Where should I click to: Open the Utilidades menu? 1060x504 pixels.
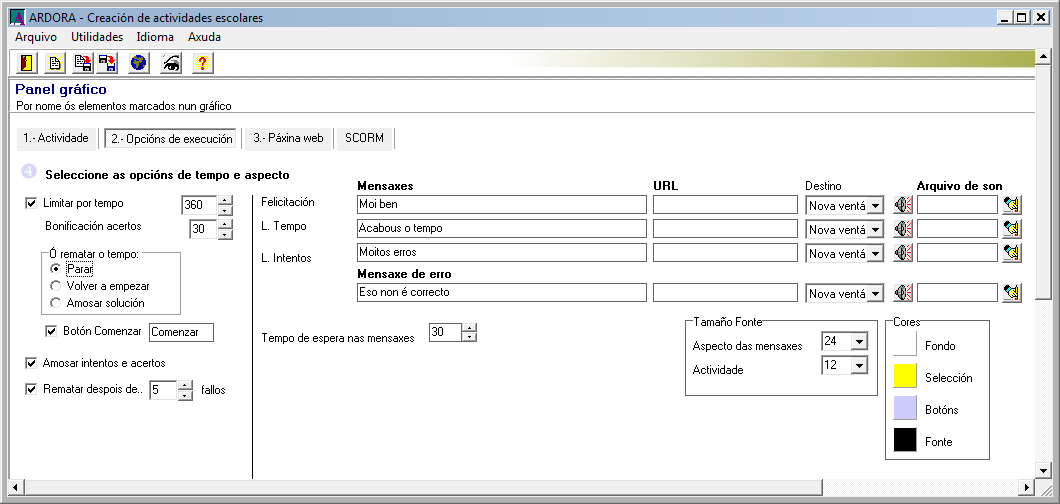(97, 37)
